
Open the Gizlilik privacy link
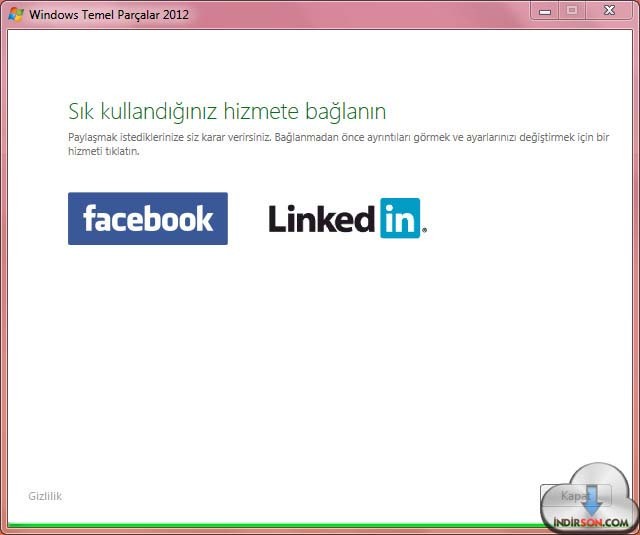tap(45, 496)
